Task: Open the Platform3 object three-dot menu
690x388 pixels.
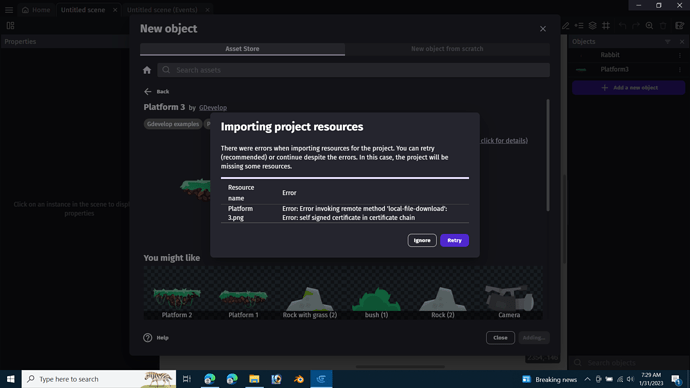Action: 680,70
